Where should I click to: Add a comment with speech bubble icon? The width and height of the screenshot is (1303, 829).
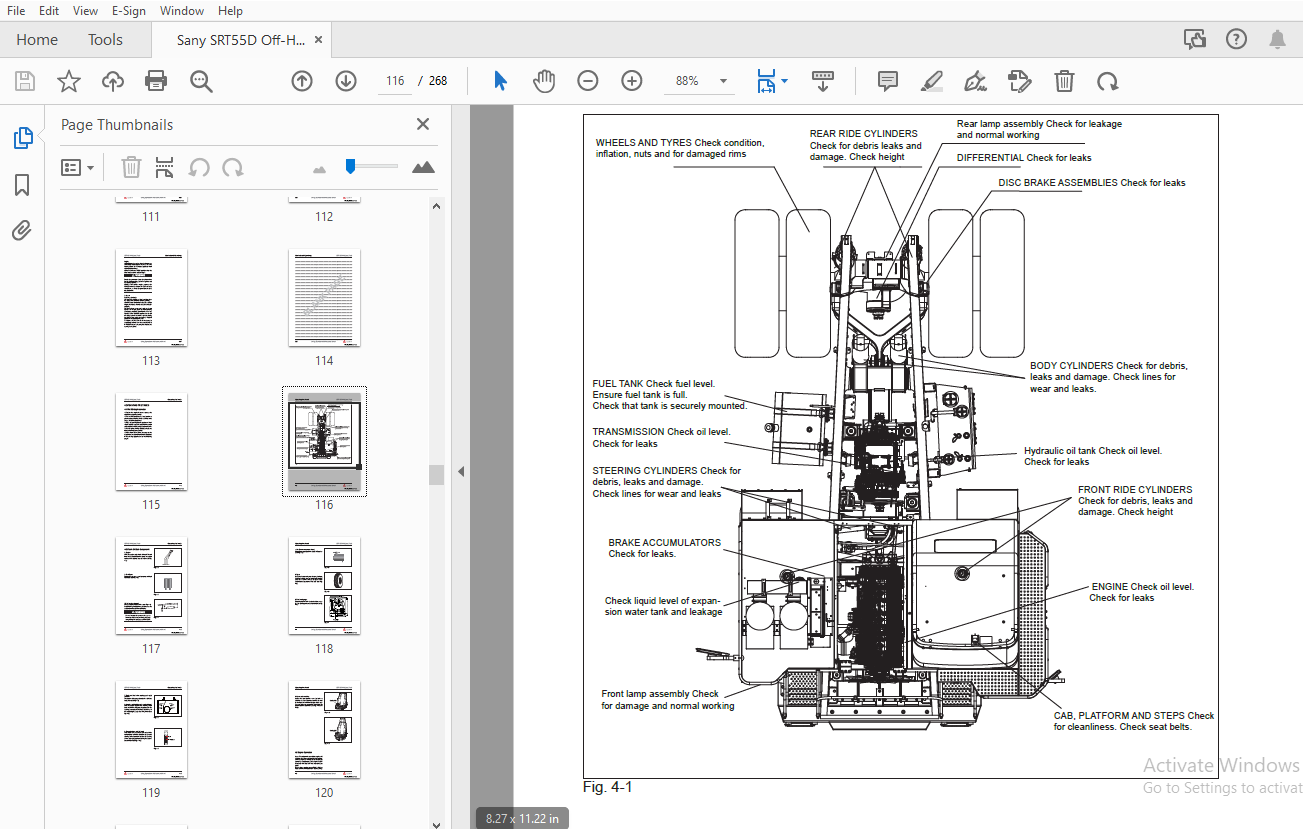(x=888, y=81)
